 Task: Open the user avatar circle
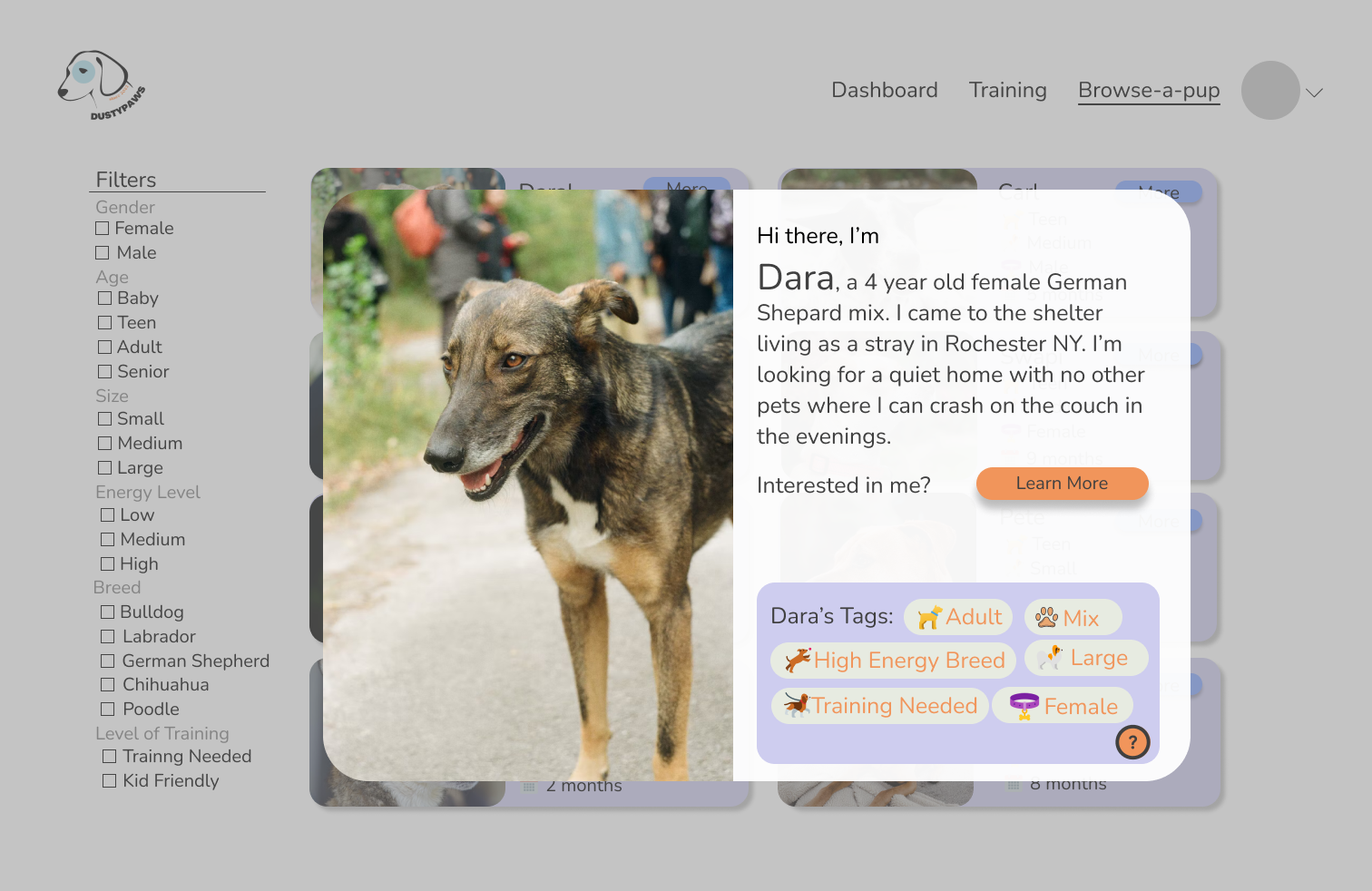click(1270, 90)
